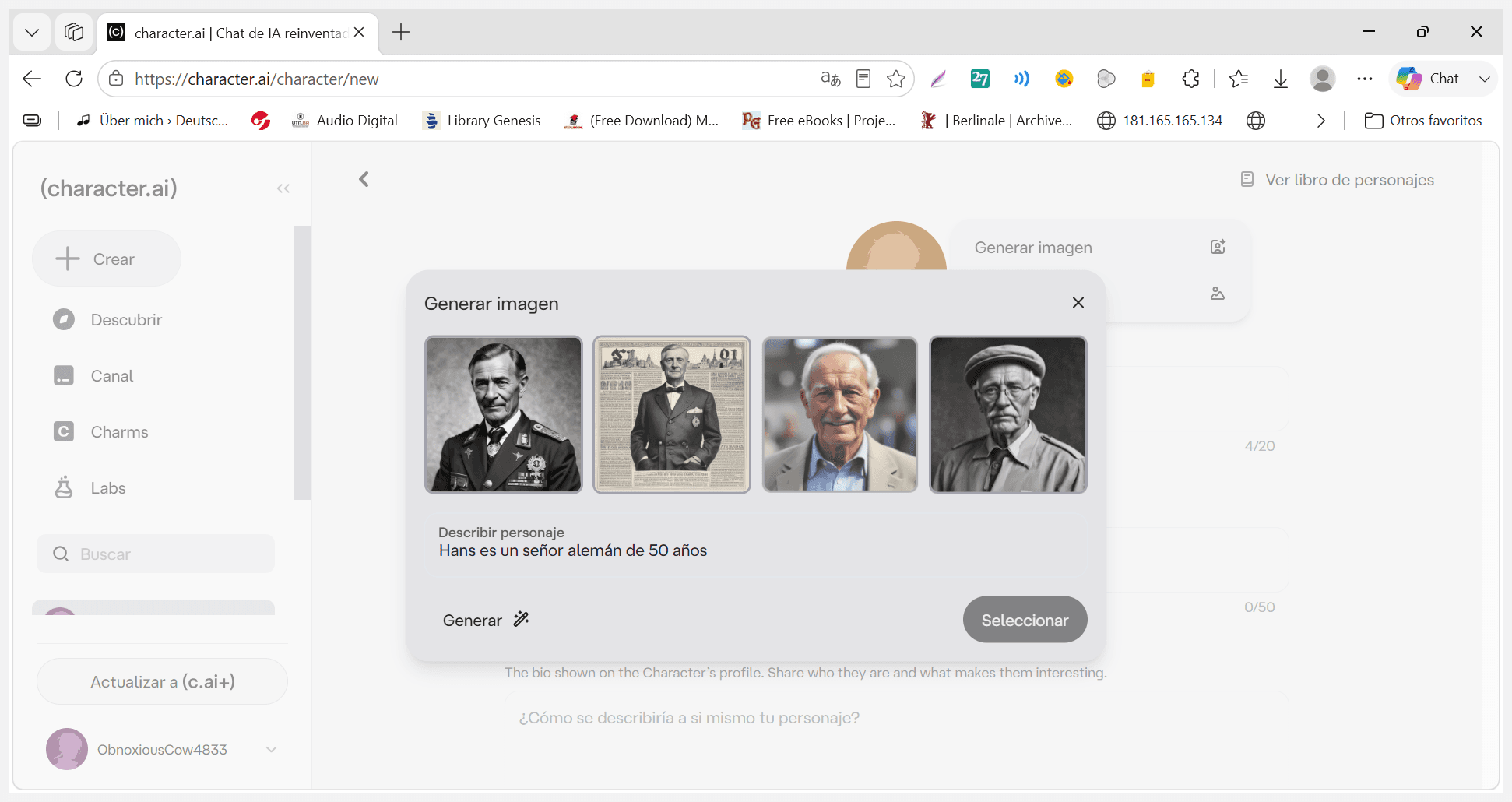Open Library Genesis bookmark
The height and width of the screenshot is (802, 1512).
[x=481, y=121]
